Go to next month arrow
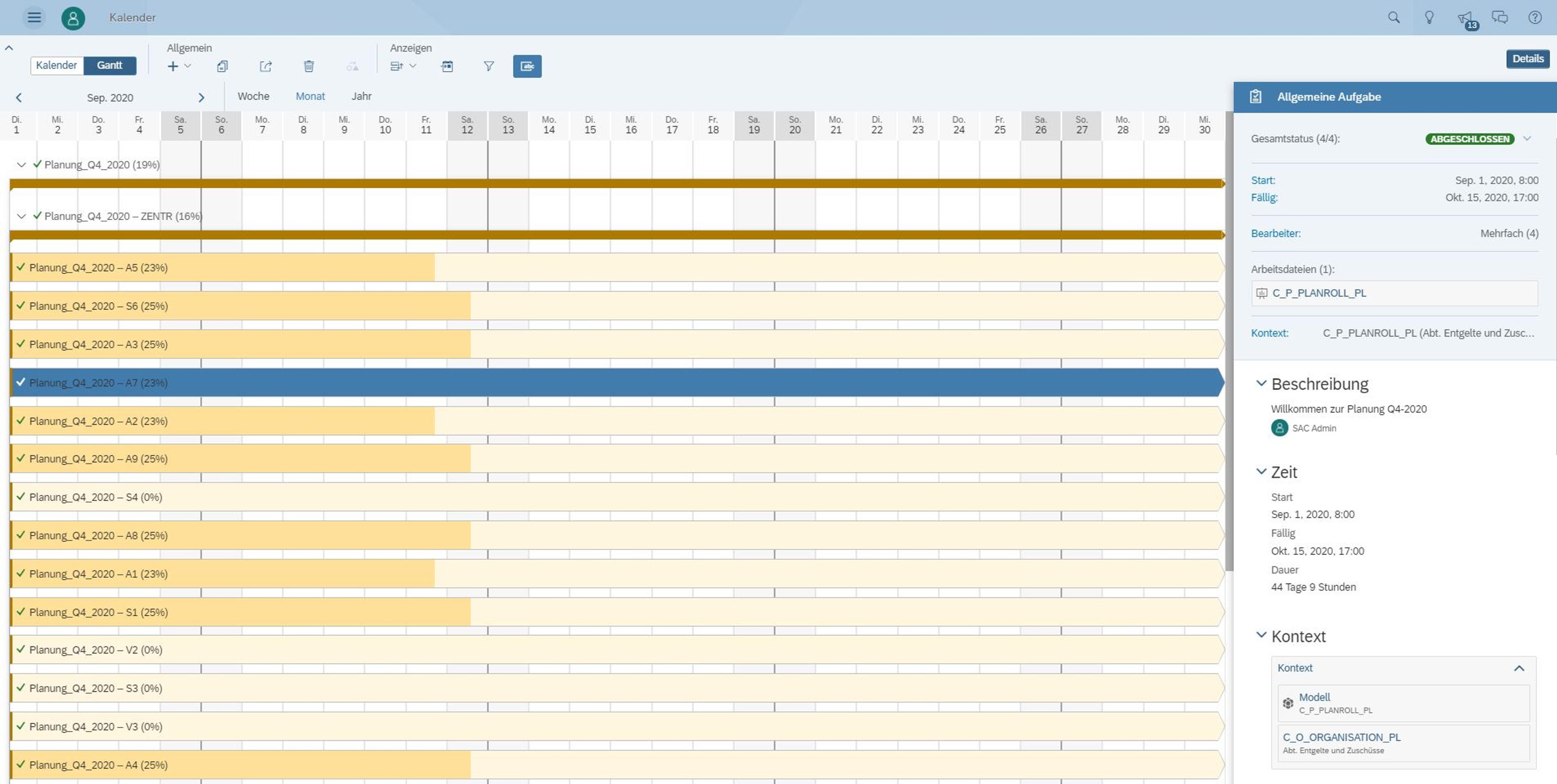 click(201, 97)
